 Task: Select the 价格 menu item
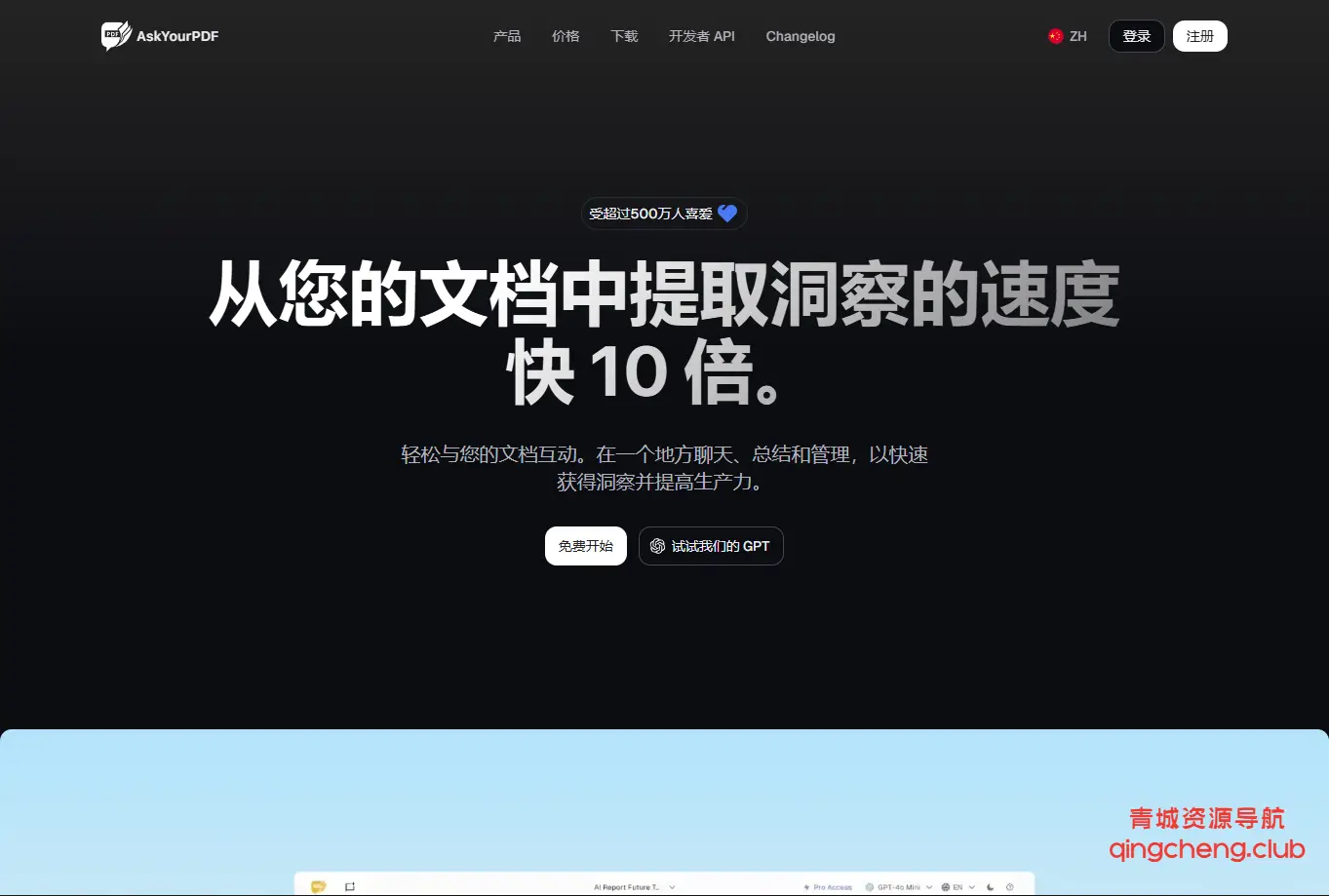[566, 36]
